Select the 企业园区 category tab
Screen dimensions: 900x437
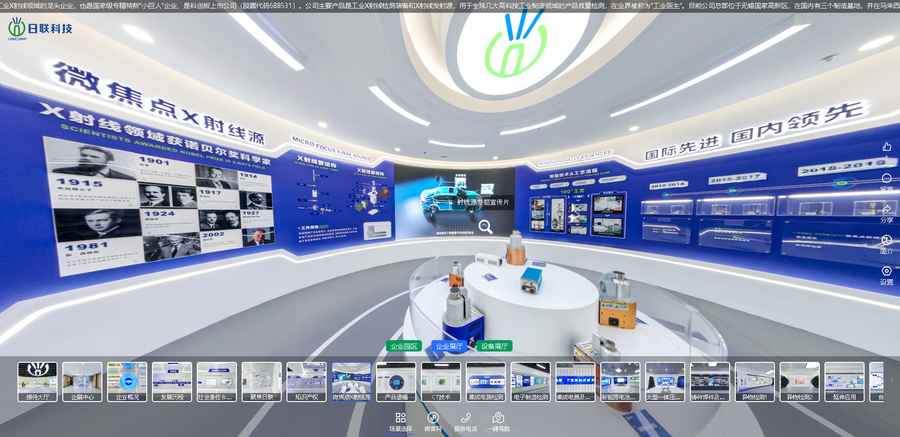coord(404,346)
